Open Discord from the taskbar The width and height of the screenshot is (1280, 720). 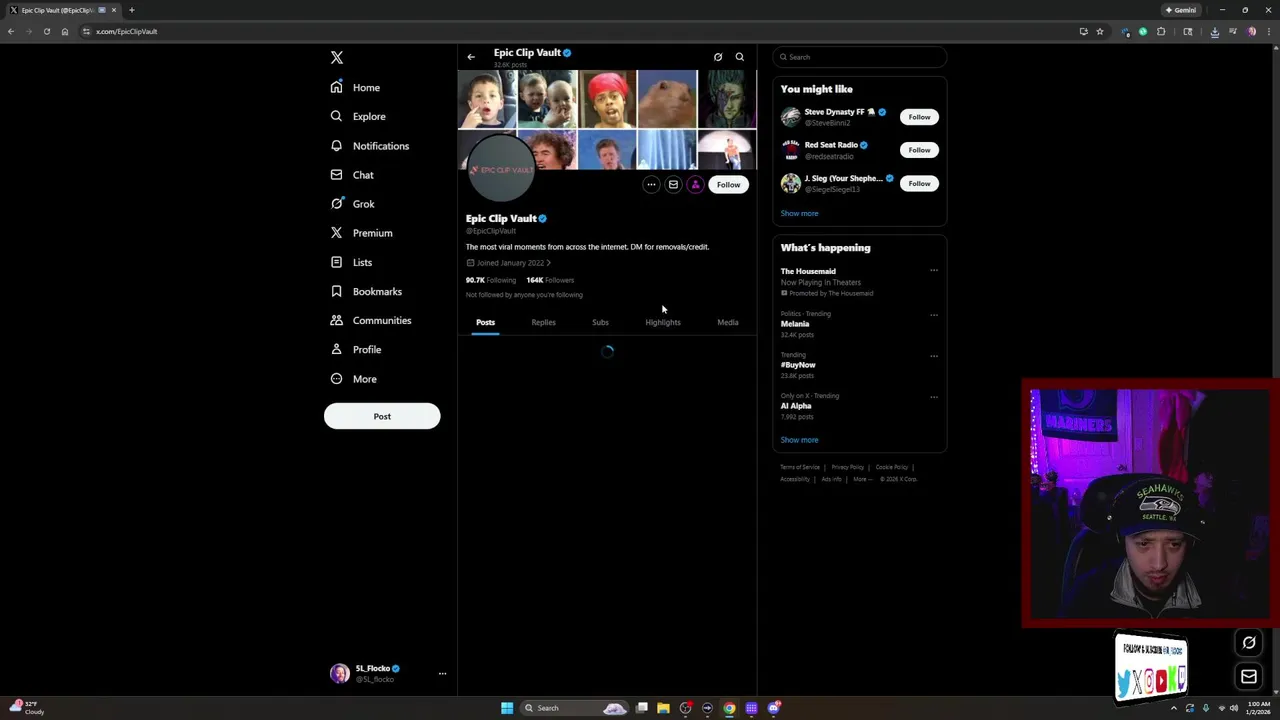773,708
